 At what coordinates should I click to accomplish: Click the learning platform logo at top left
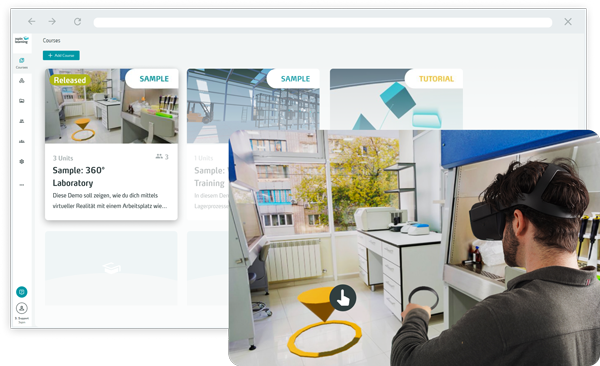pos(22,40)
